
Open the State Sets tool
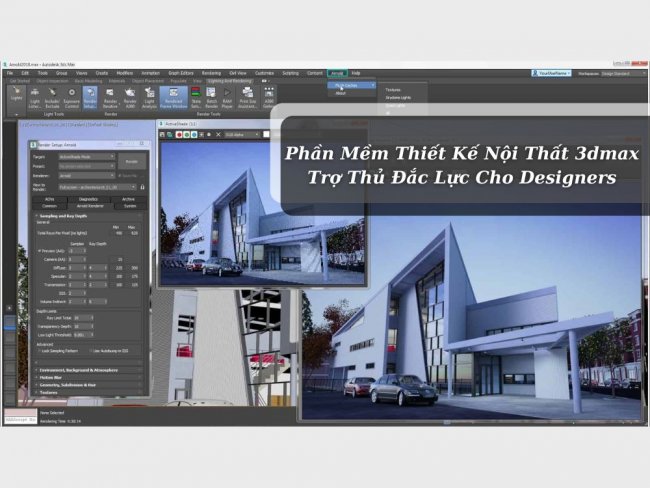click(x=196, y=98)
